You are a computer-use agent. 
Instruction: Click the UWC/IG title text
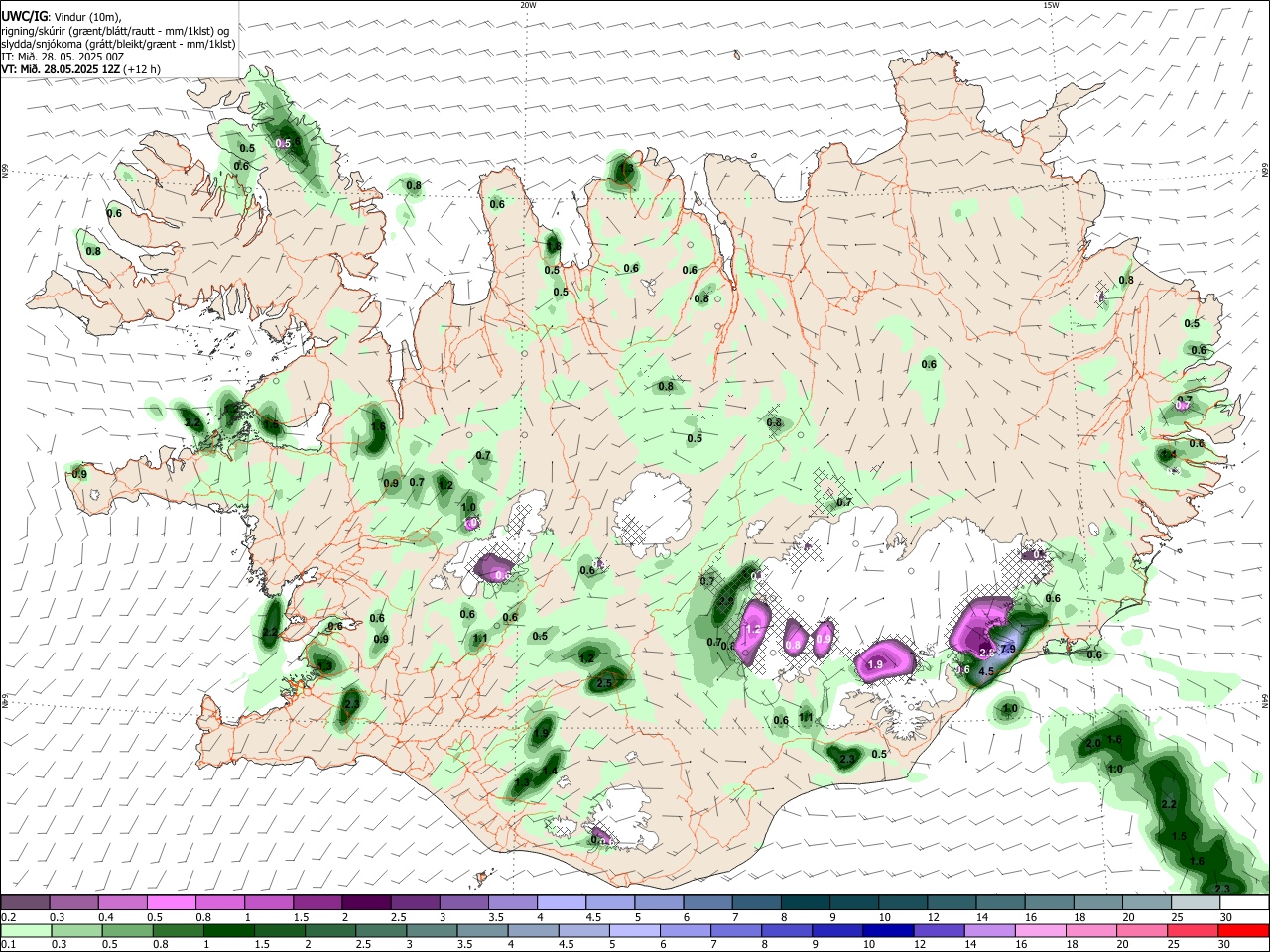coord(24,16)
